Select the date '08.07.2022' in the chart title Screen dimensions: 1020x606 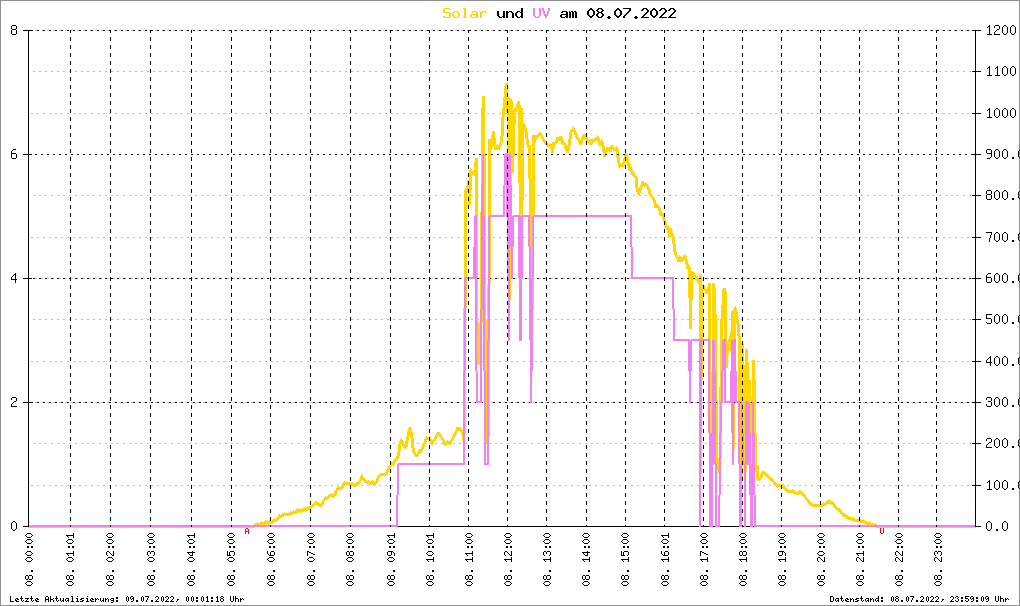point(632,13)
